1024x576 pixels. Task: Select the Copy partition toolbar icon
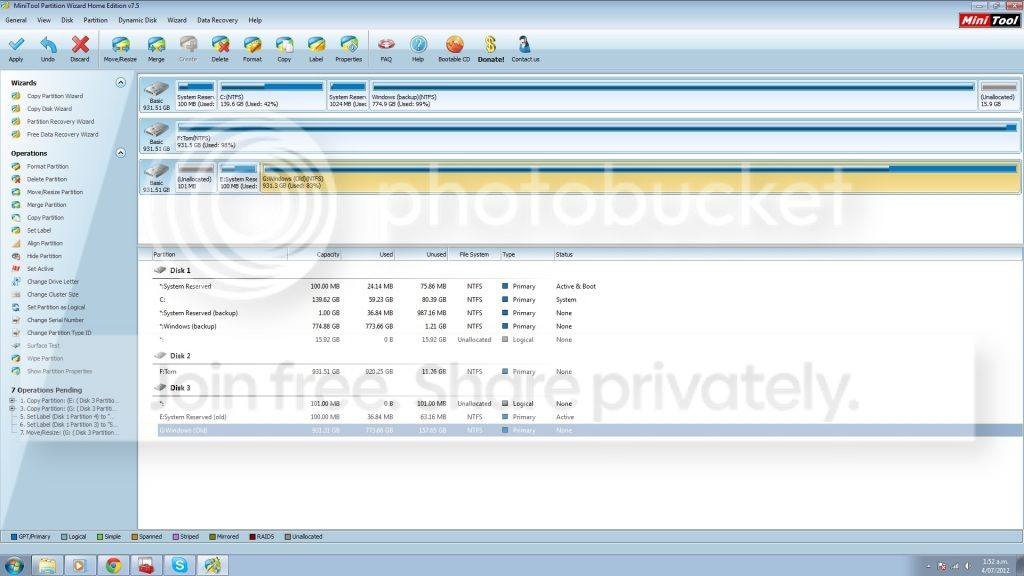click(284, 49)
